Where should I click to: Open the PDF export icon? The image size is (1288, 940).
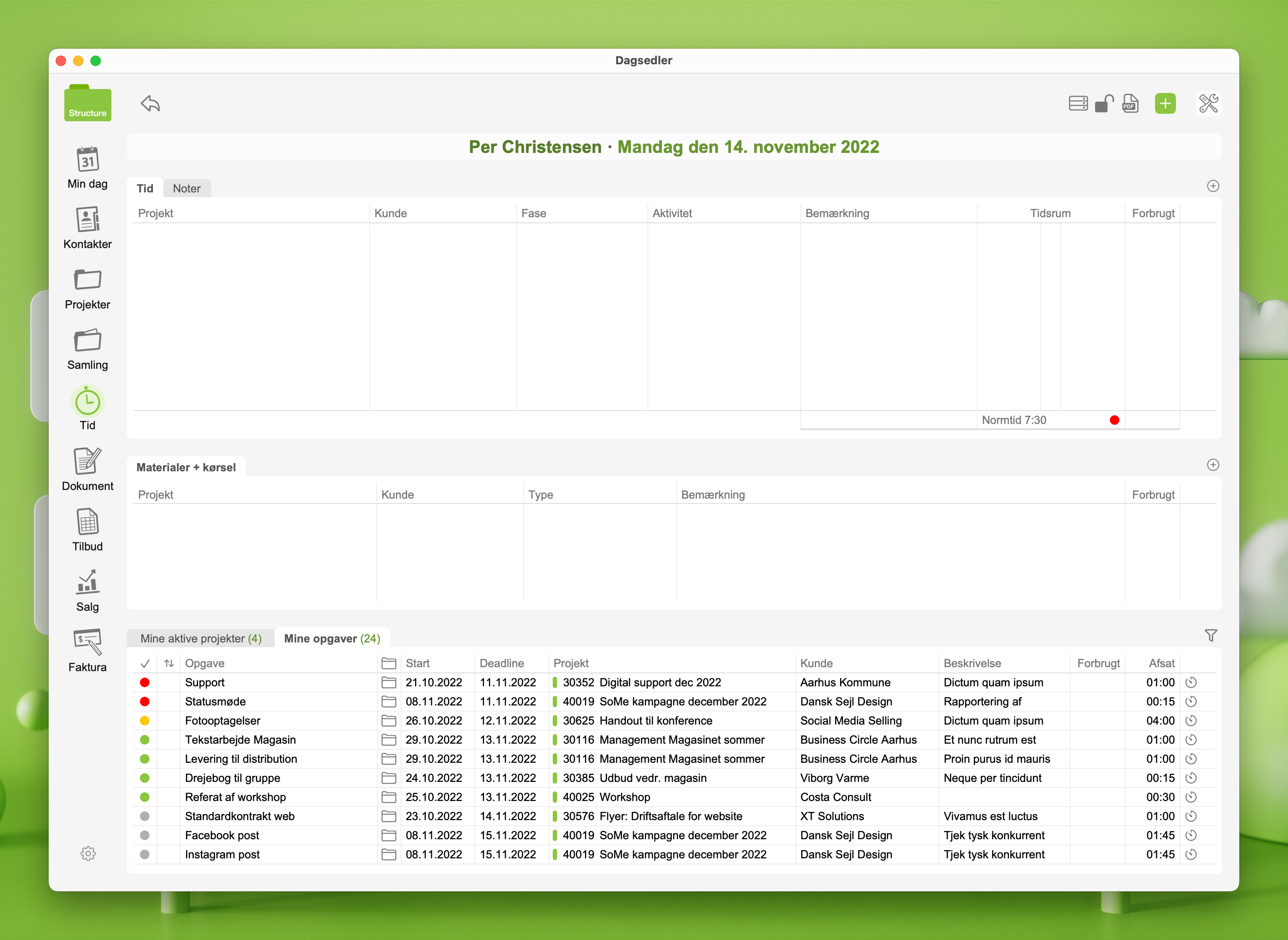pos(1130,103)
